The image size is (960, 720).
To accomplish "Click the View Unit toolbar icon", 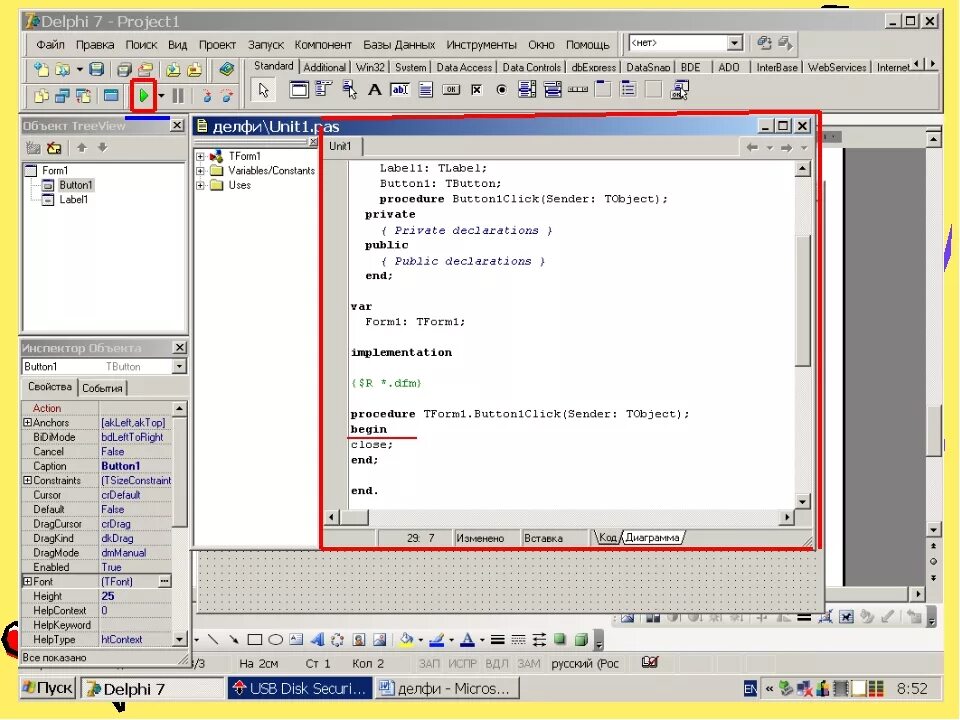I will click(41, 96).
